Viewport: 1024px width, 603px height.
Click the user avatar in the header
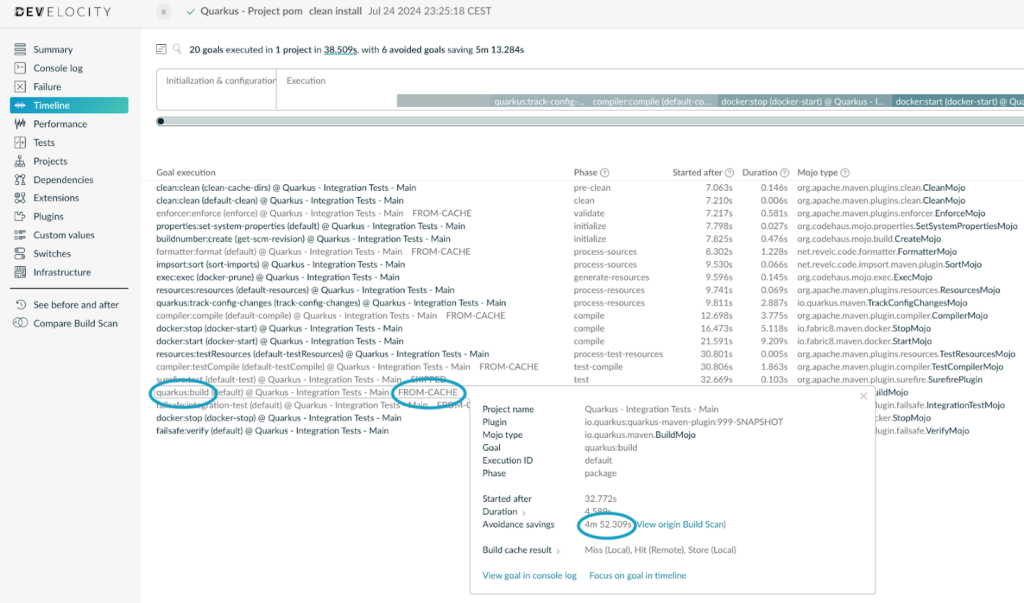click(164, 12)
